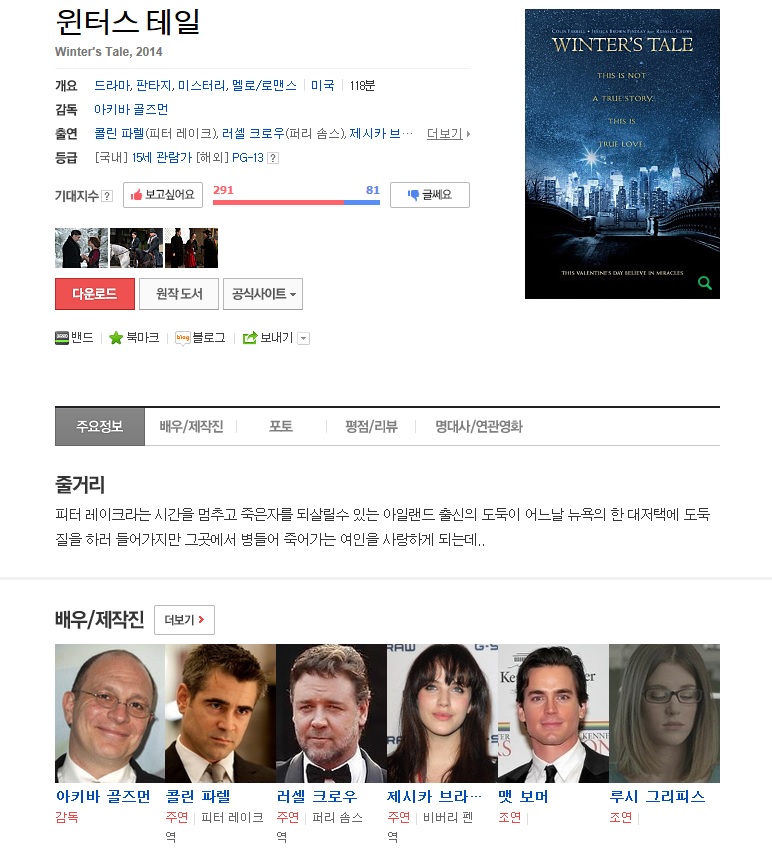This screenshot has width=772, height=854.
Task: Click the green star 북마크 icon
Action: coord(116,338)
